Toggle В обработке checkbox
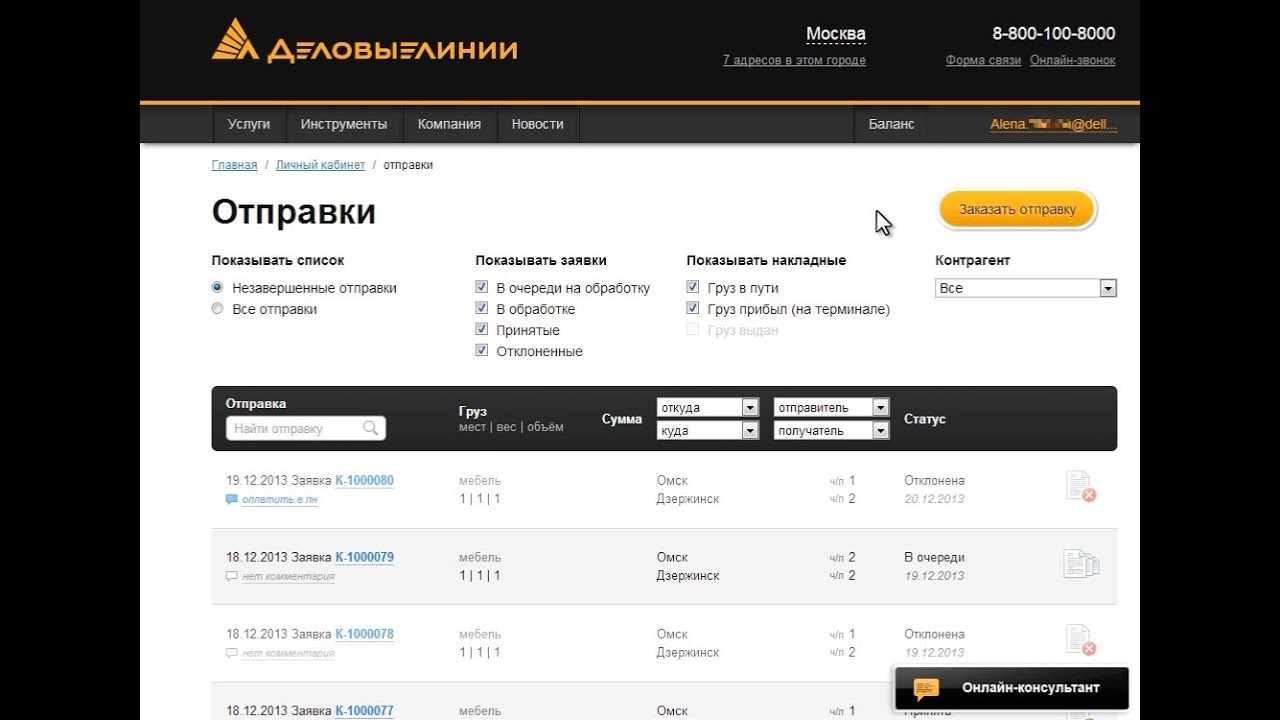 tap(482, 308)
